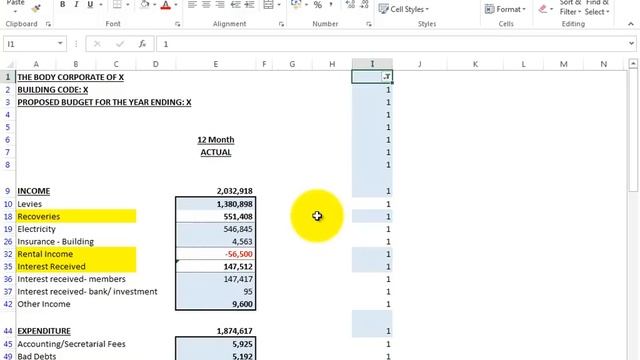This screenshot has height=360, width=640.
Task: Open Name Box dropdown arrow
Action: (60, 43)
